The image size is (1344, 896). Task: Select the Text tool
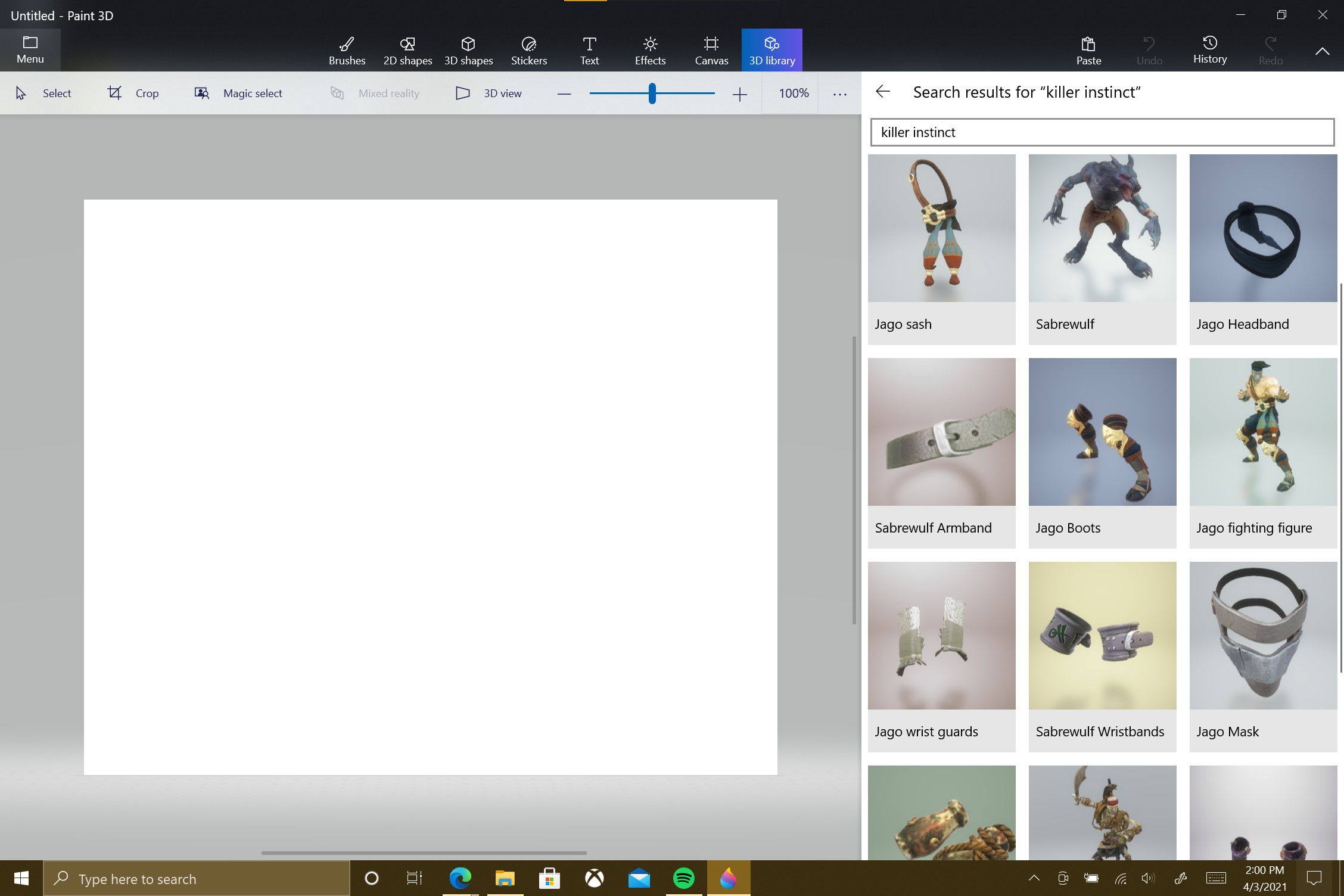click(589, 50)
